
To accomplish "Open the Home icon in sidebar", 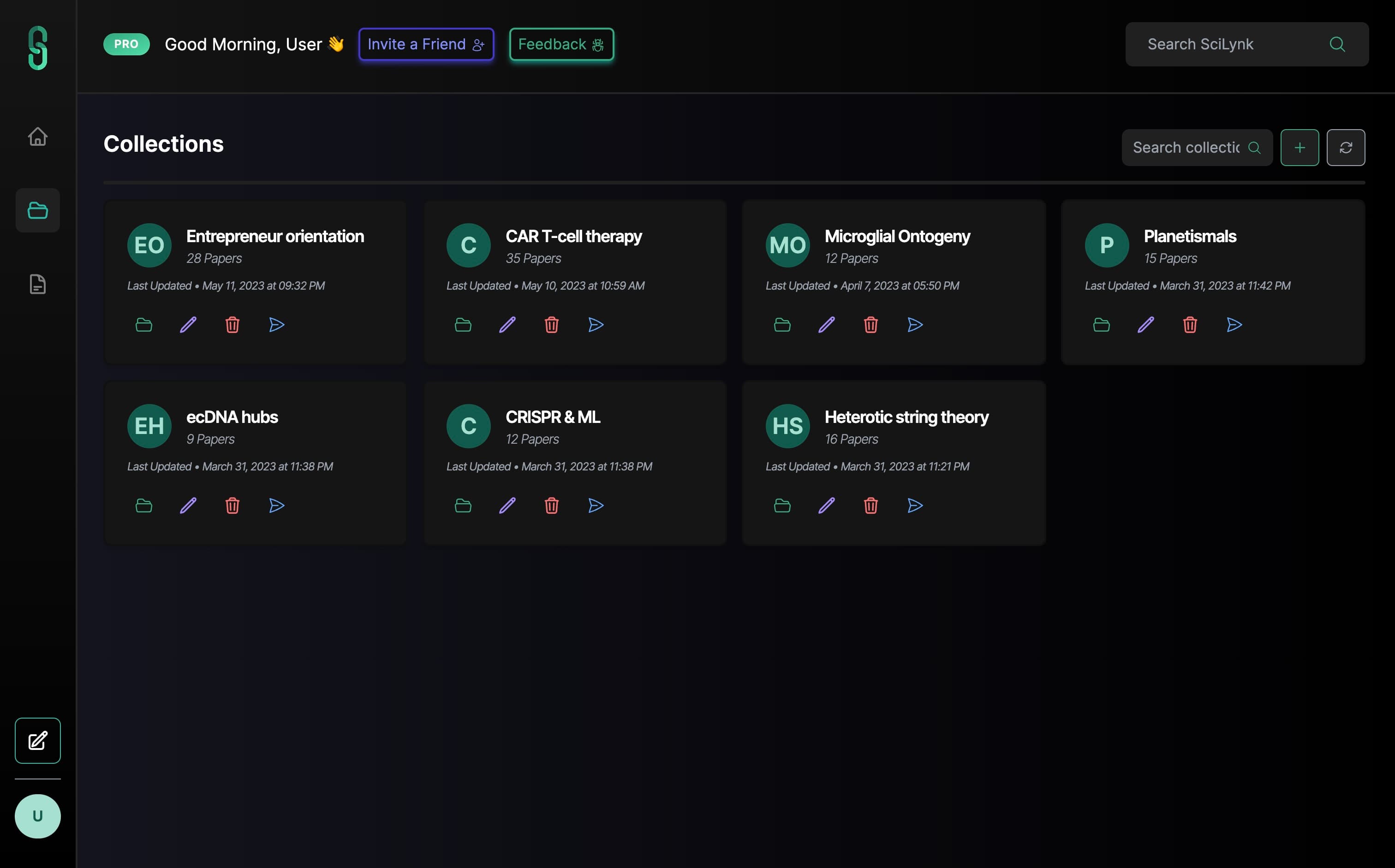I will coord(37,137).
